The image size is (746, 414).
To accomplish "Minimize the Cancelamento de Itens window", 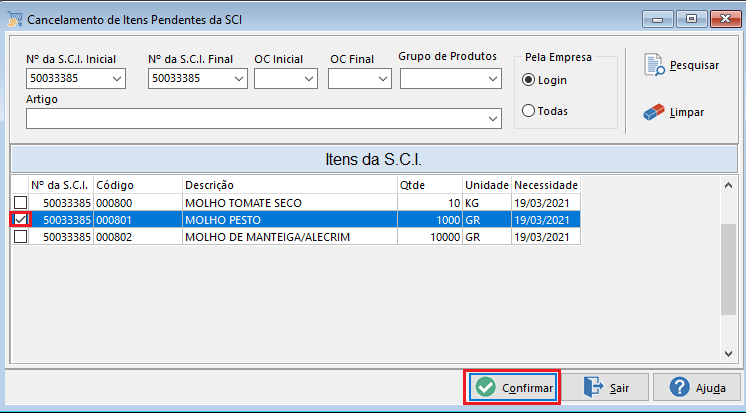I will tap(658, 19).
